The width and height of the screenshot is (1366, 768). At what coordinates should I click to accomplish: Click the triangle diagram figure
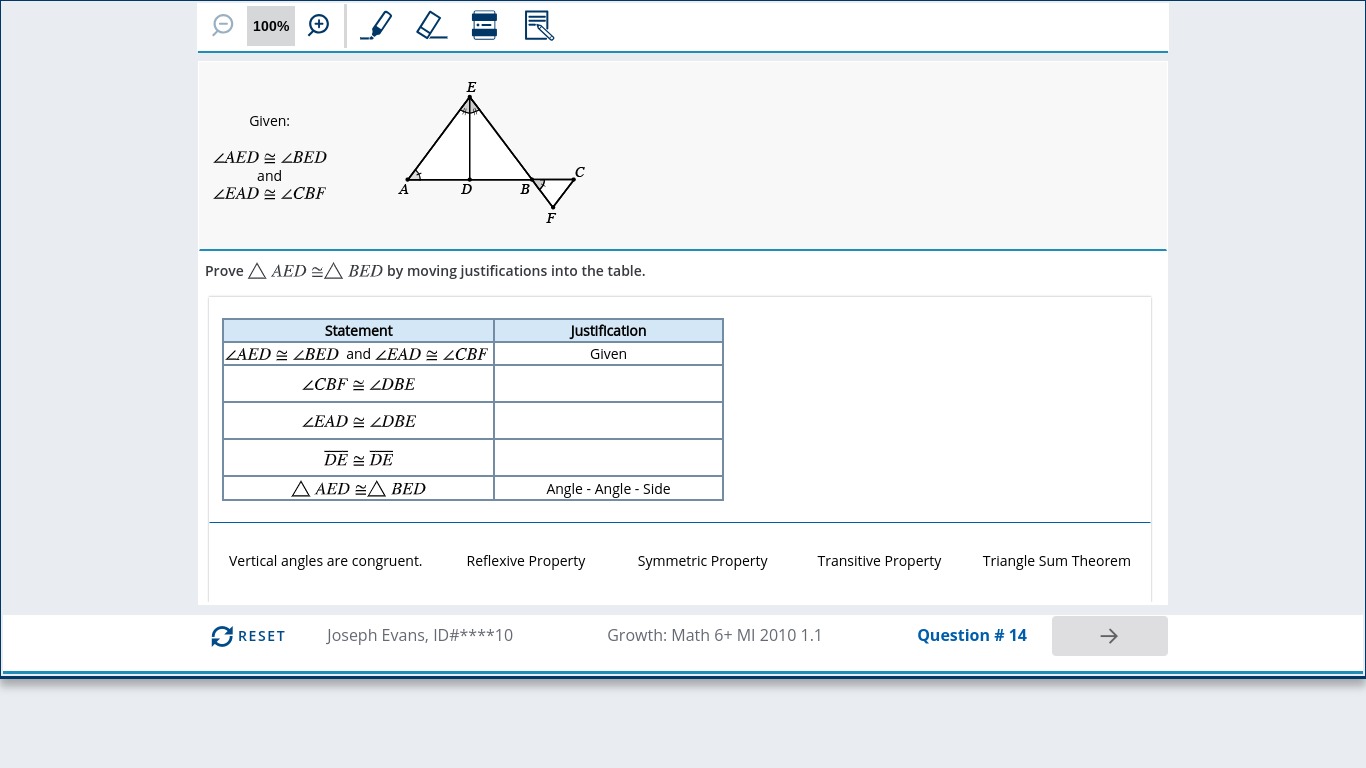[x=491, y=153]
